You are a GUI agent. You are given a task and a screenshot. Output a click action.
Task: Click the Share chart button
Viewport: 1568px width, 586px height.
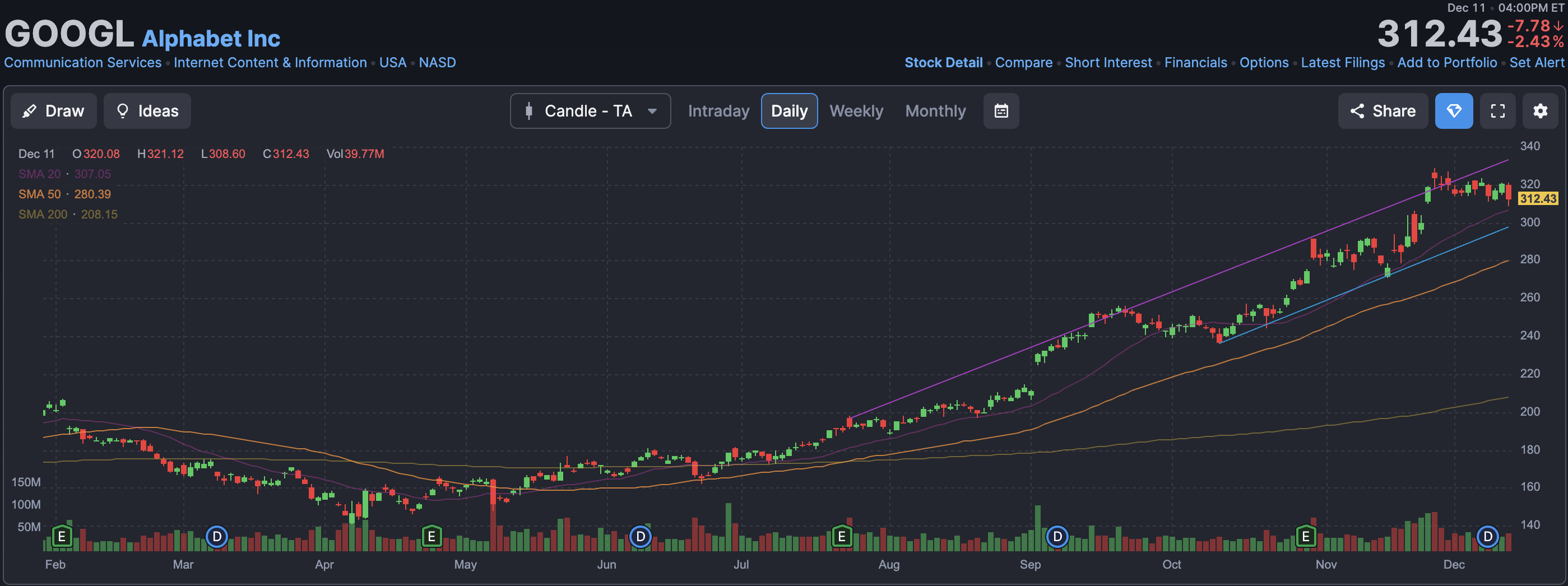(x=1383, y=111)
